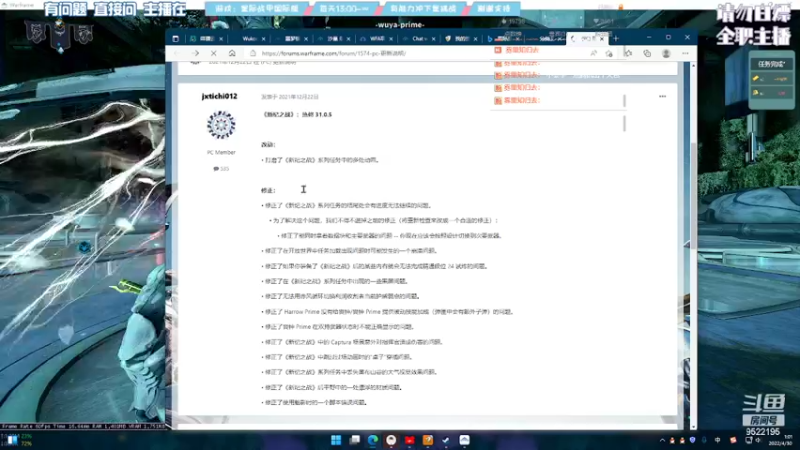Click the first red notification entry
This screenshot has height=450, width=800.
(x=516, y=50)
